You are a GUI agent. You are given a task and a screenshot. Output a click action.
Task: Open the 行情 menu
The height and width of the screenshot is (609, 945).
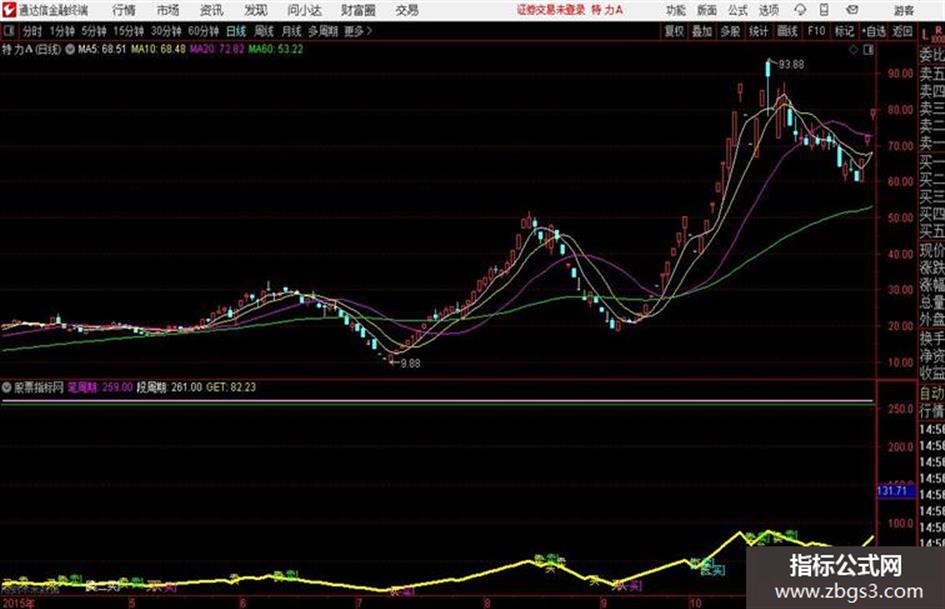(124, 10)
